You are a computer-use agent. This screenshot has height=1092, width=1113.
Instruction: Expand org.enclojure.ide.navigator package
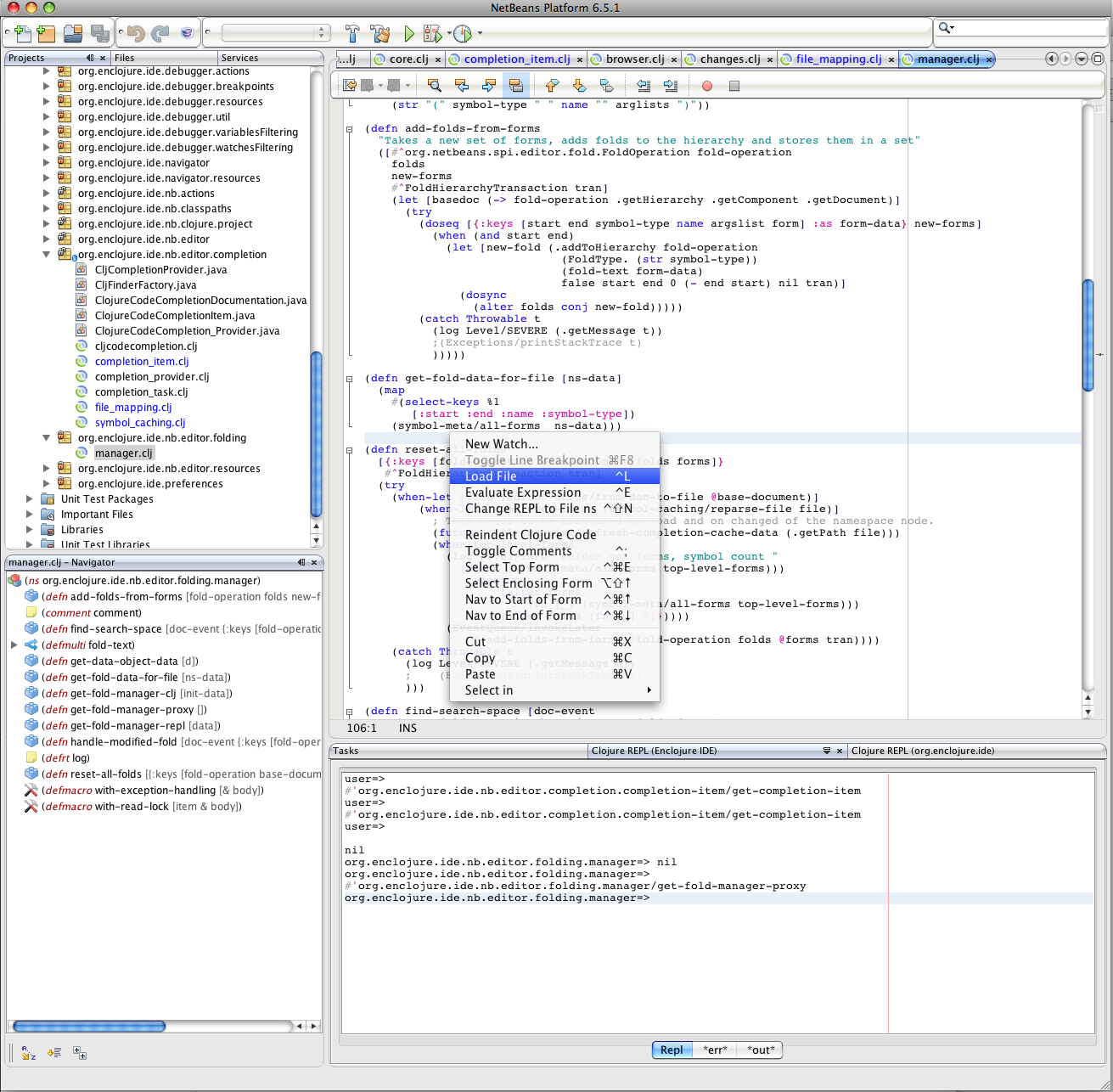coord(47,163)
